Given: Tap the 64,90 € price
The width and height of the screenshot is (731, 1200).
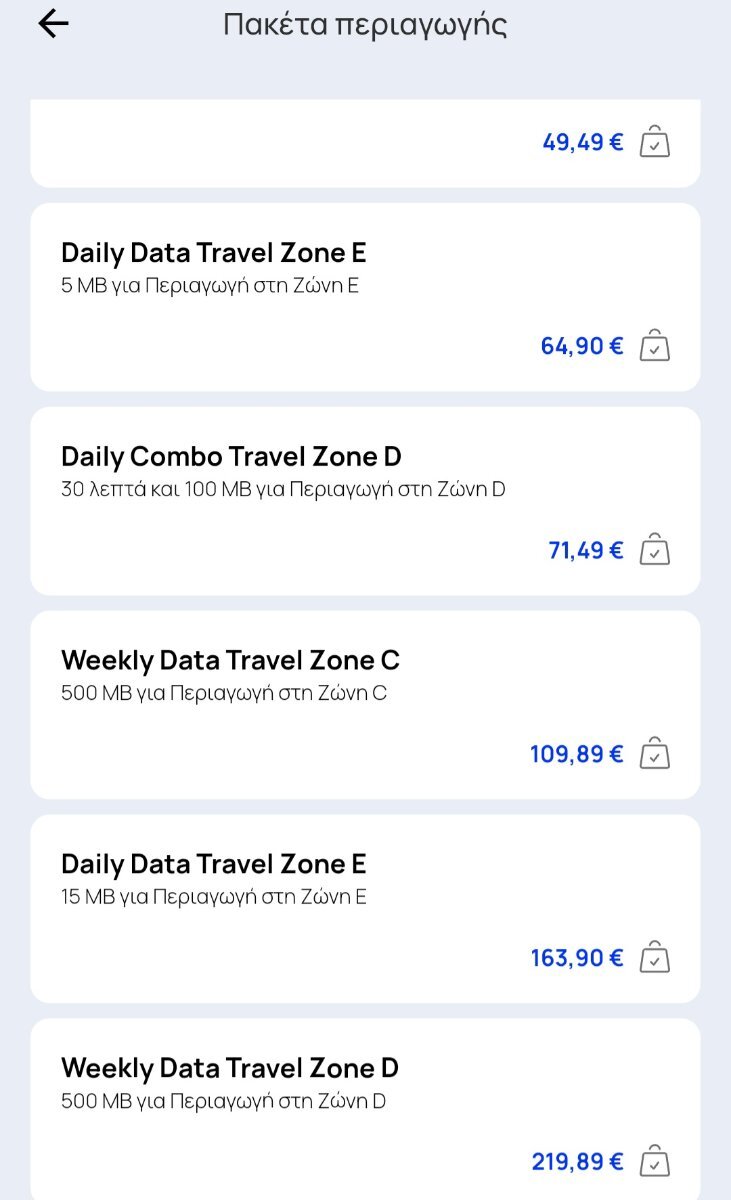Looking at the screenshot, I should tap(581, 346).
